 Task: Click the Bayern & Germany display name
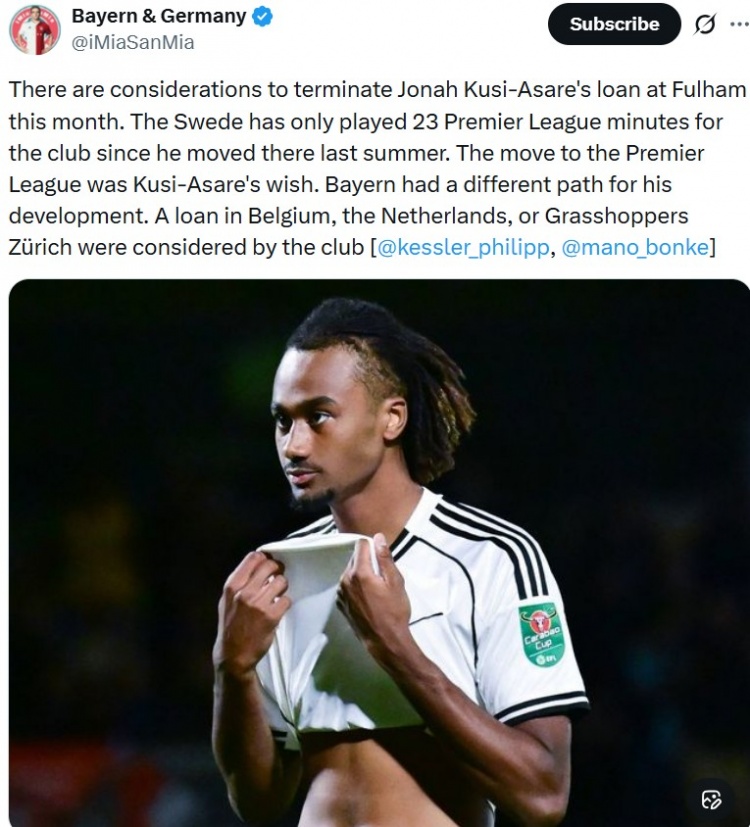tap(159, 16)
